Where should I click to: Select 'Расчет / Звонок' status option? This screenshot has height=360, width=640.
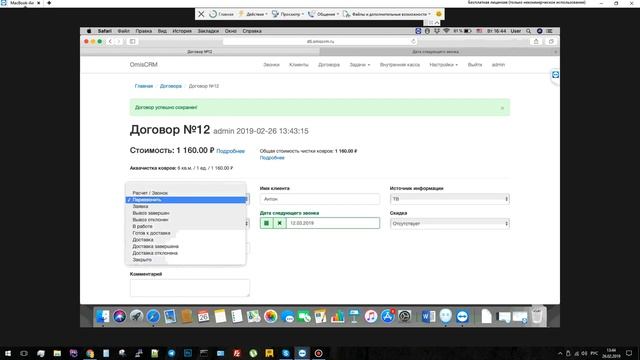[x=186, y=193]
